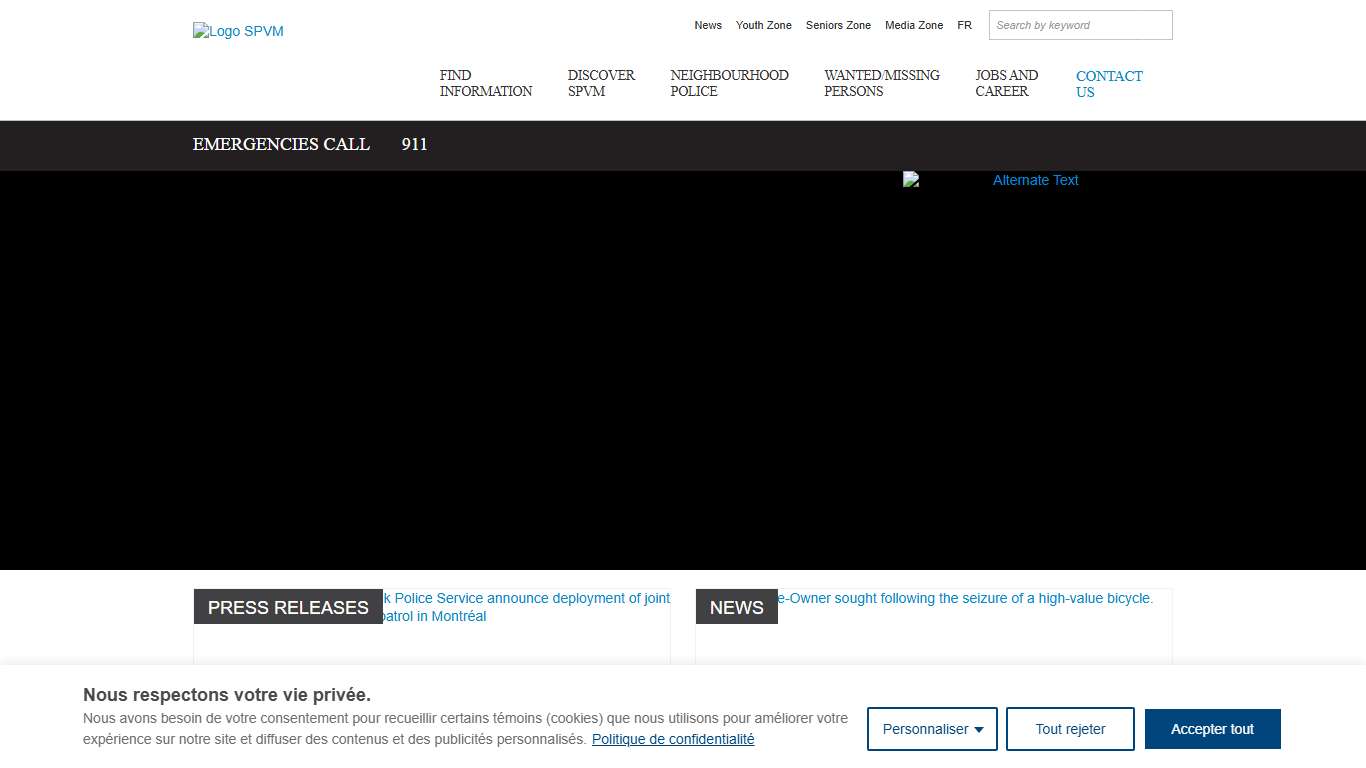Go to the Youth Zone page

click(x=763, y=25)
